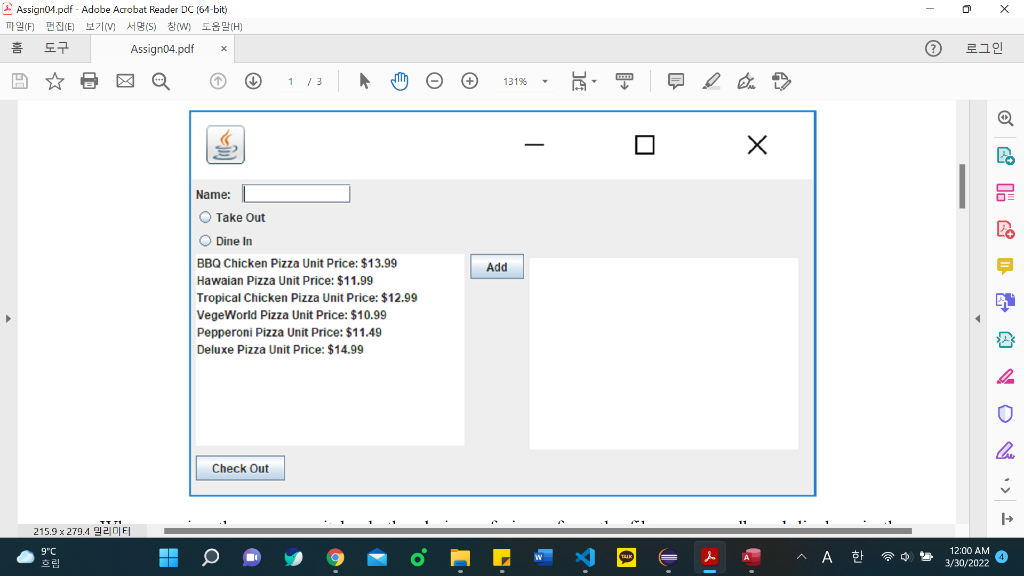Open the 도움말(H) menu
This screenshot has height=576, width=1024.
tap(222, 26)
